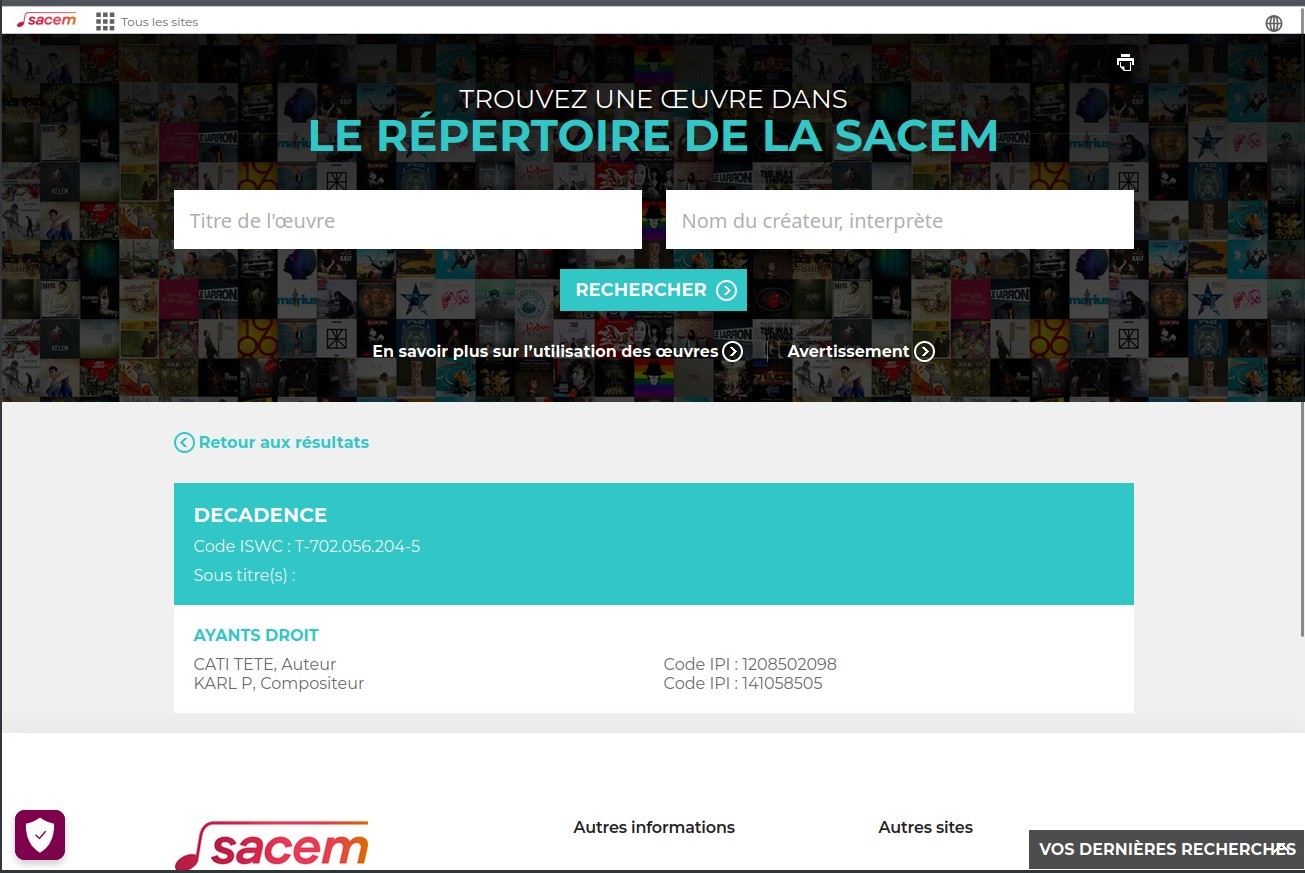Image resolution: width=1305 pixels, height=873 pixels.
Task: Click the 'AYANTS DROIT' heading
Action: coord(256,635)
